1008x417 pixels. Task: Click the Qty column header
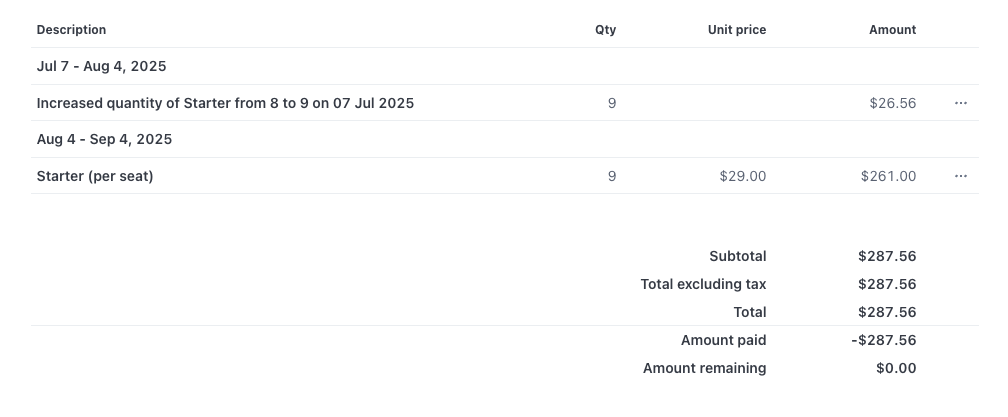[606, 30]
